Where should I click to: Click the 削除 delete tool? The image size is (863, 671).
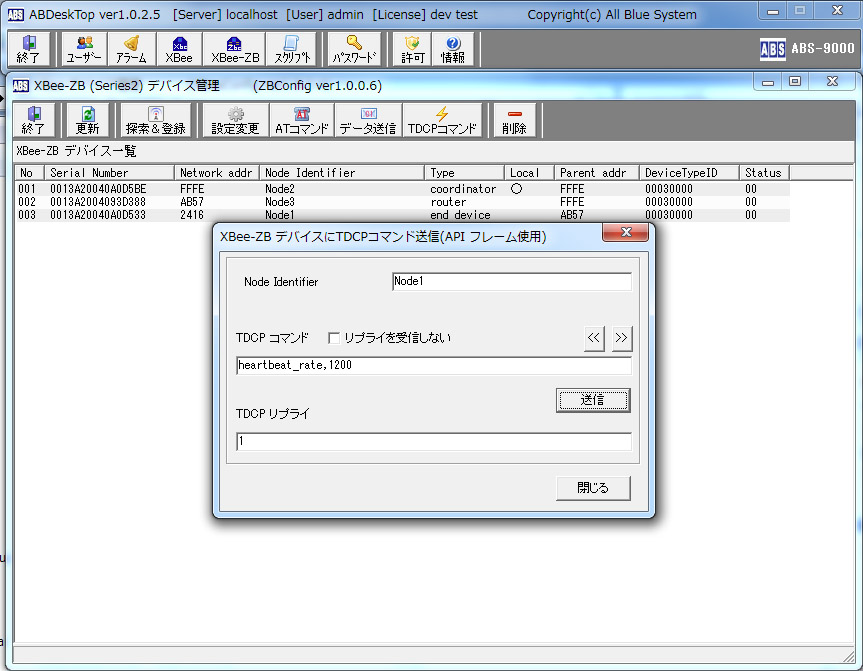click(514, 120)
